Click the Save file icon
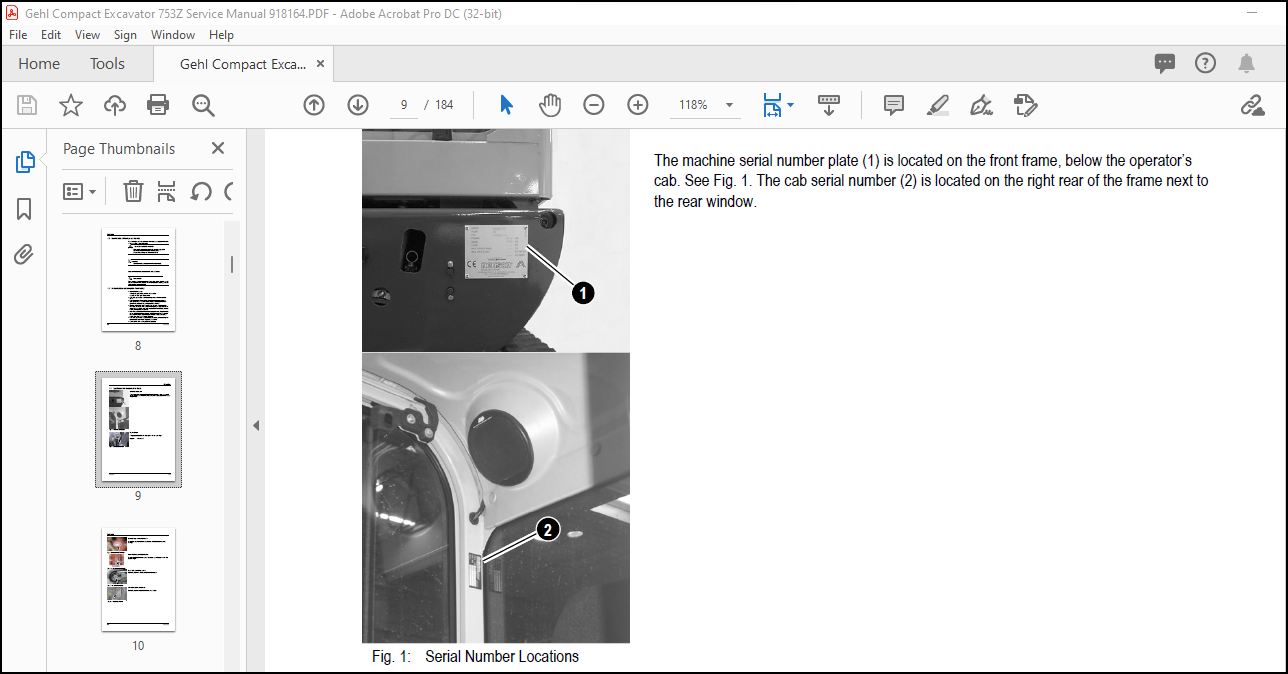 pyautogui.click(x=27, y=105)
